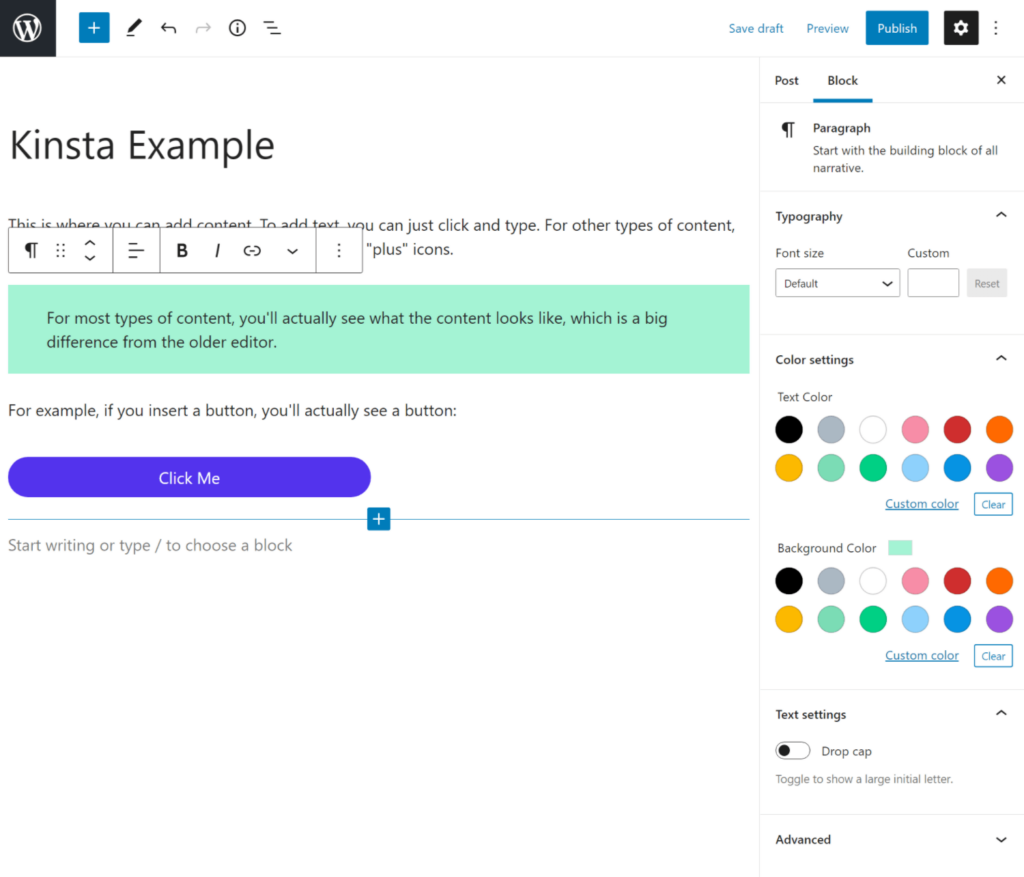Image resolution: width=1024 pixels, height=877 pixels.
Task: Click the undo arrow icon
Action: [x=168, y=28]
